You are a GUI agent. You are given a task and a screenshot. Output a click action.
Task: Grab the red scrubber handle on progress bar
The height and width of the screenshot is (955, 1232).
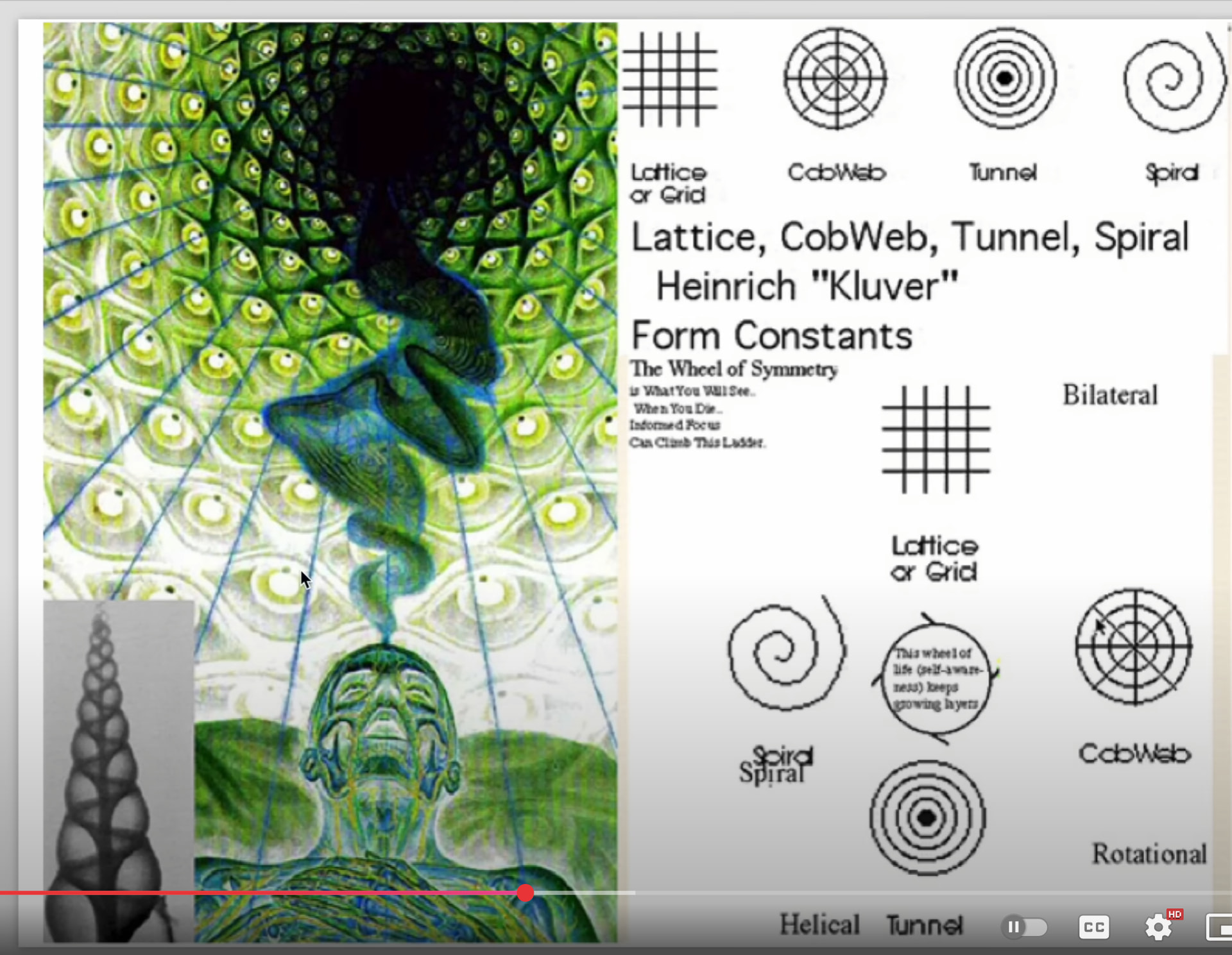pyautogui.click(x=526, y=893)
